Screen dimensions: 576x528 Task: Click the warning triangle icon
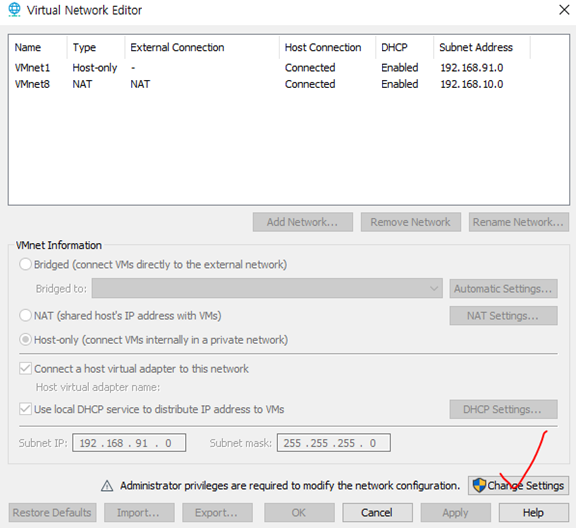[107, 486]
